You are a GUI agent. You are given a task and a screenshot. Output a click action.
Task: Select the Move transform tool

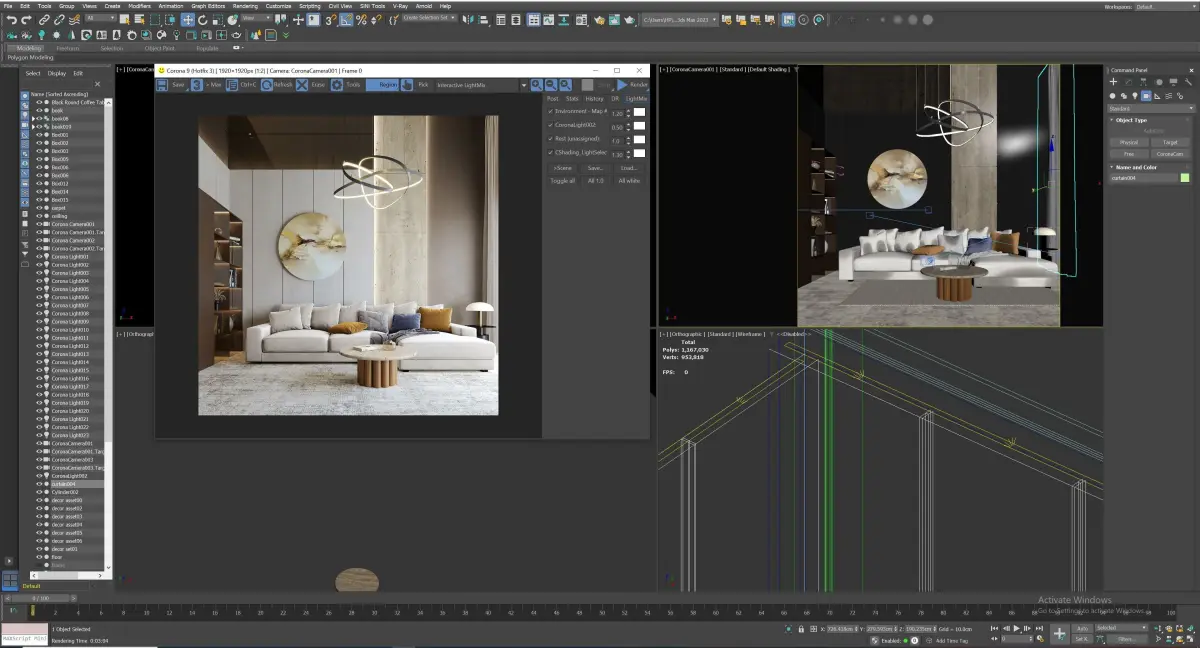(x=187, y=20)
